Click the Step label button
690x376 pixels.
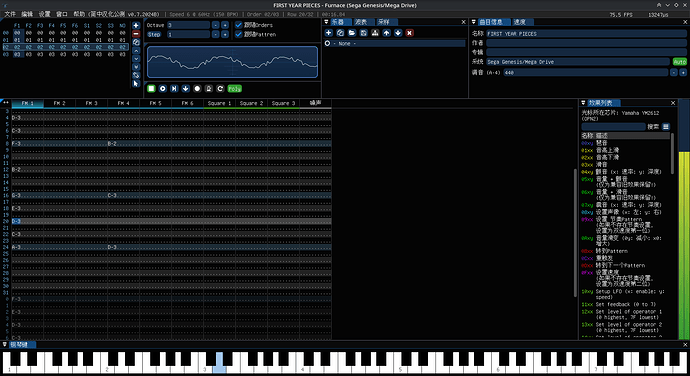pyautogui.click(x=154, y=34)
